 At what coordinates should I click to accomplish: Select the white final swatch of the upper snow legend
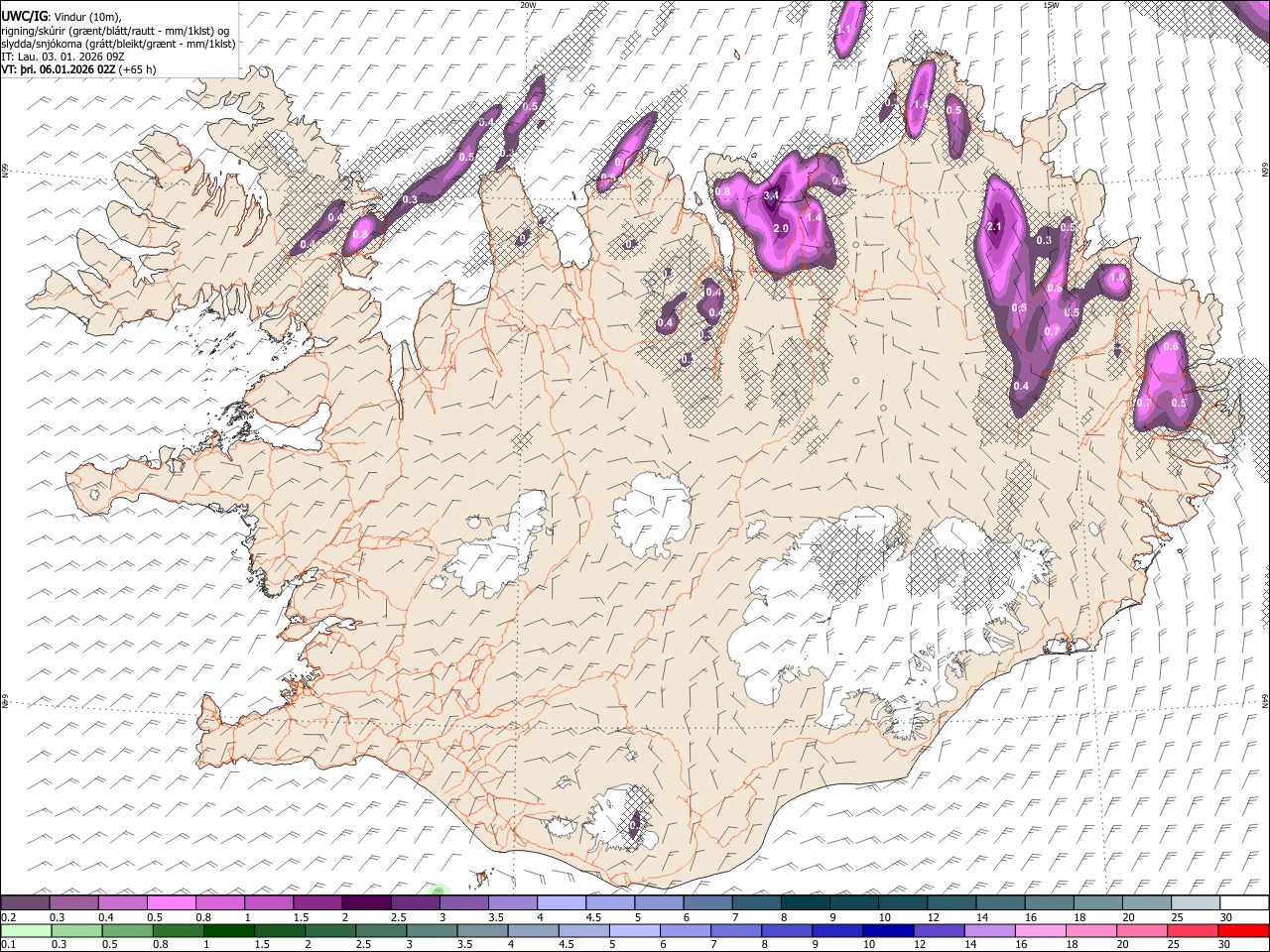tap(1244, 902)
